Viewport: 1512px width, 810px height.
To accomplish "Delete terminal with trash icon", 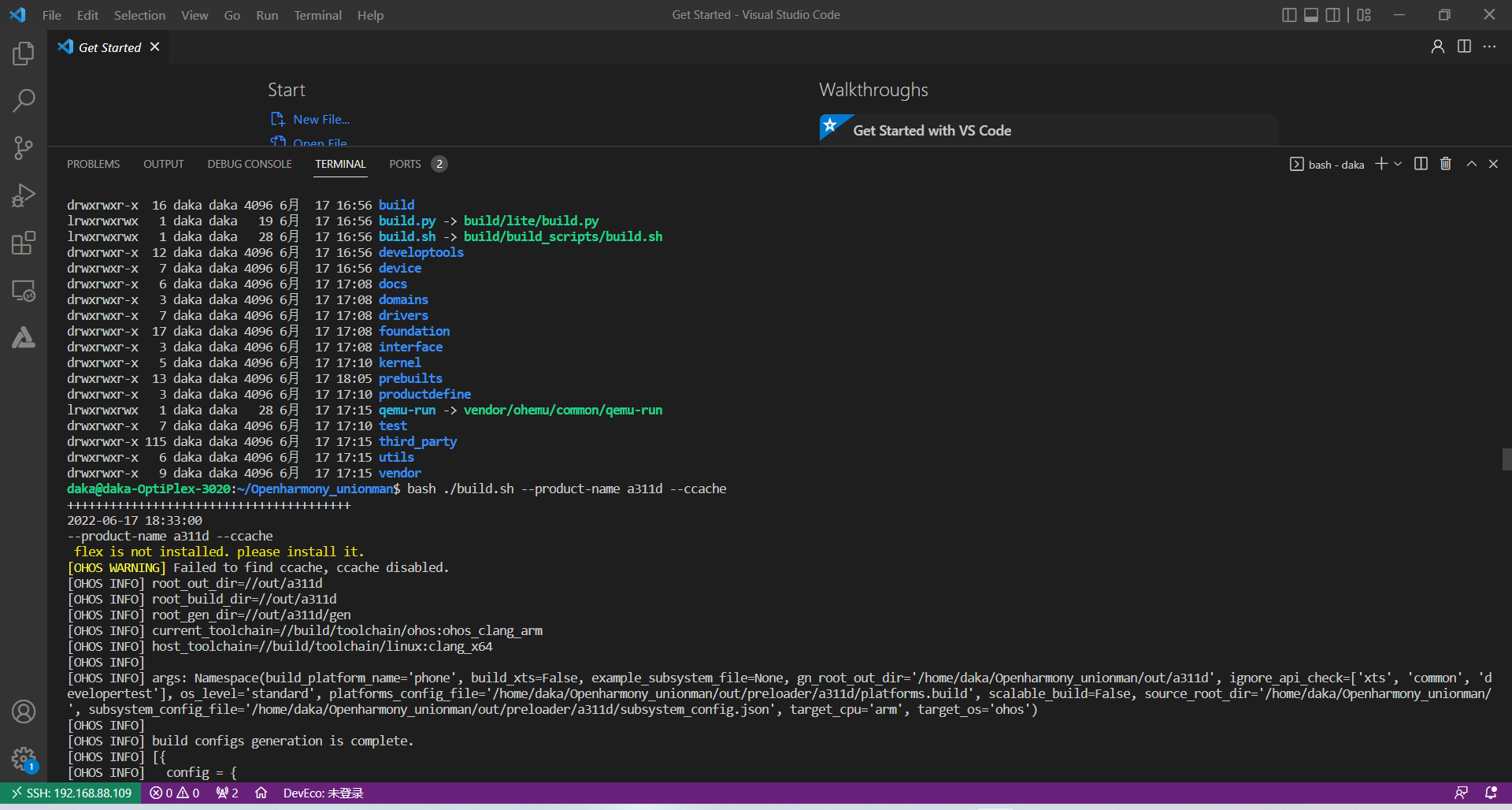I will click(x=1446, y=164).
